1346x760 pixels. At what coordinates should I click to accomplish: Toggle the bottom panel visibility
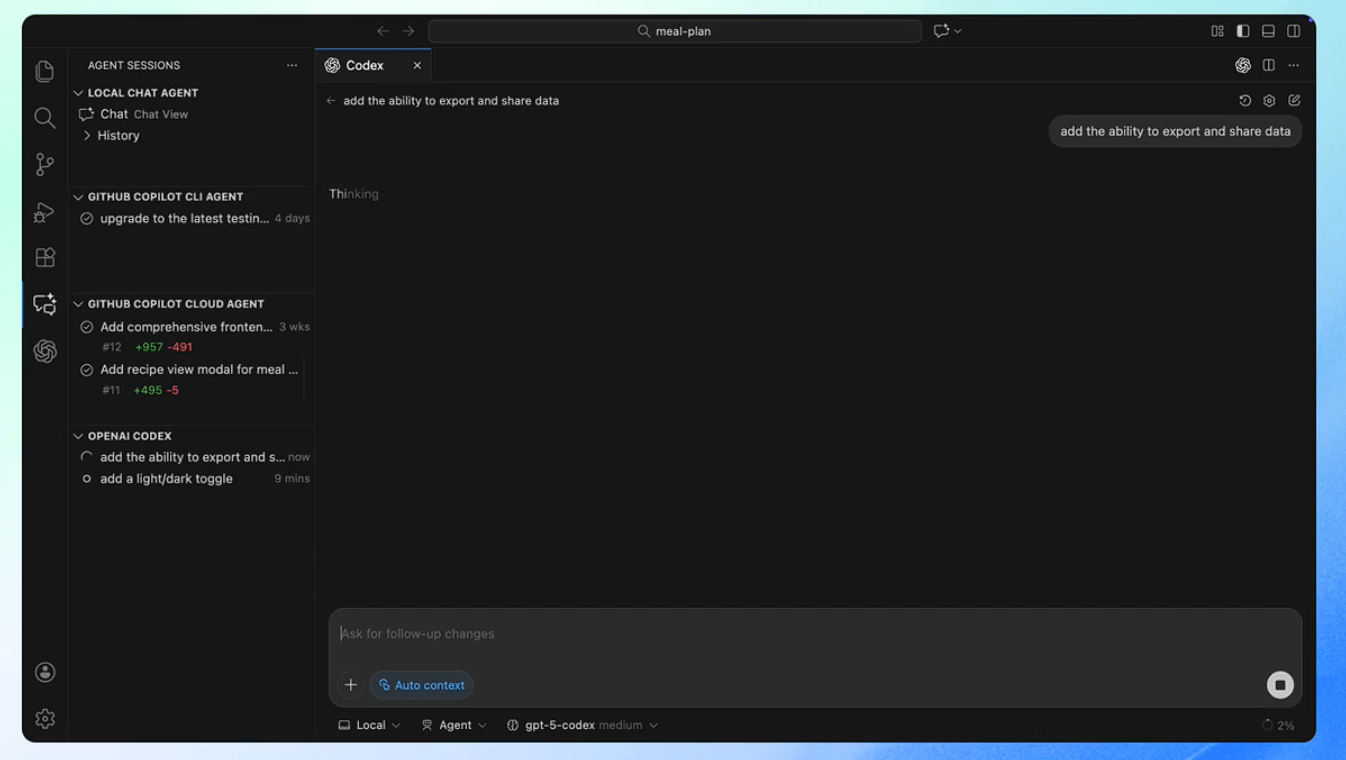[x=1268, y=31]
